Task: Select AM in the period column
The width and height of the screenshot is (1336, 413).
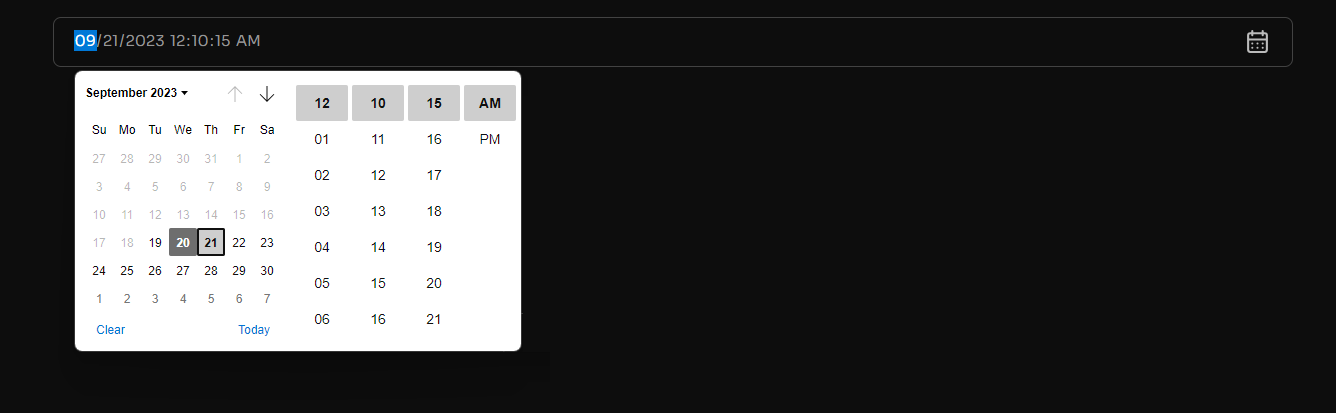Action: [x=490, y=103]
